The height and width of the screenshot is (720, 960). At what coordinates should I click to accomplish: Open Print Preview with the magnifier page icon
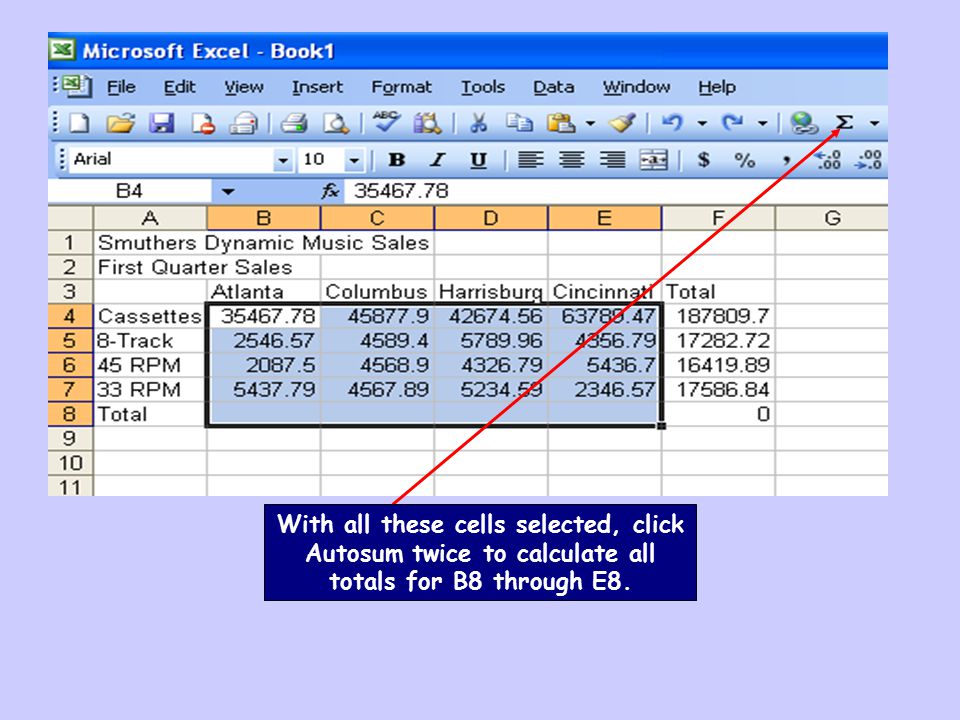(x=336, y=123)
